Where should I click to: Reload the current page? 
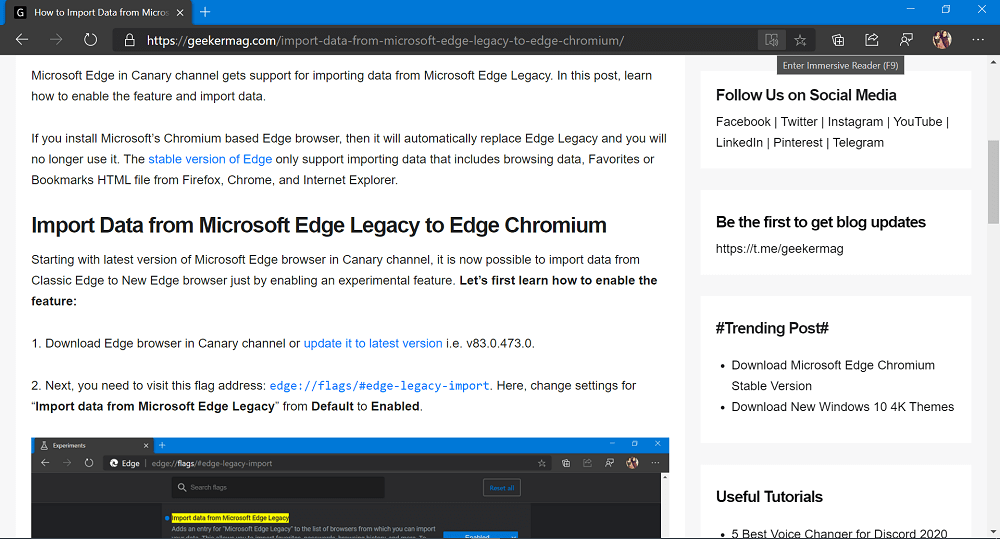91,40
